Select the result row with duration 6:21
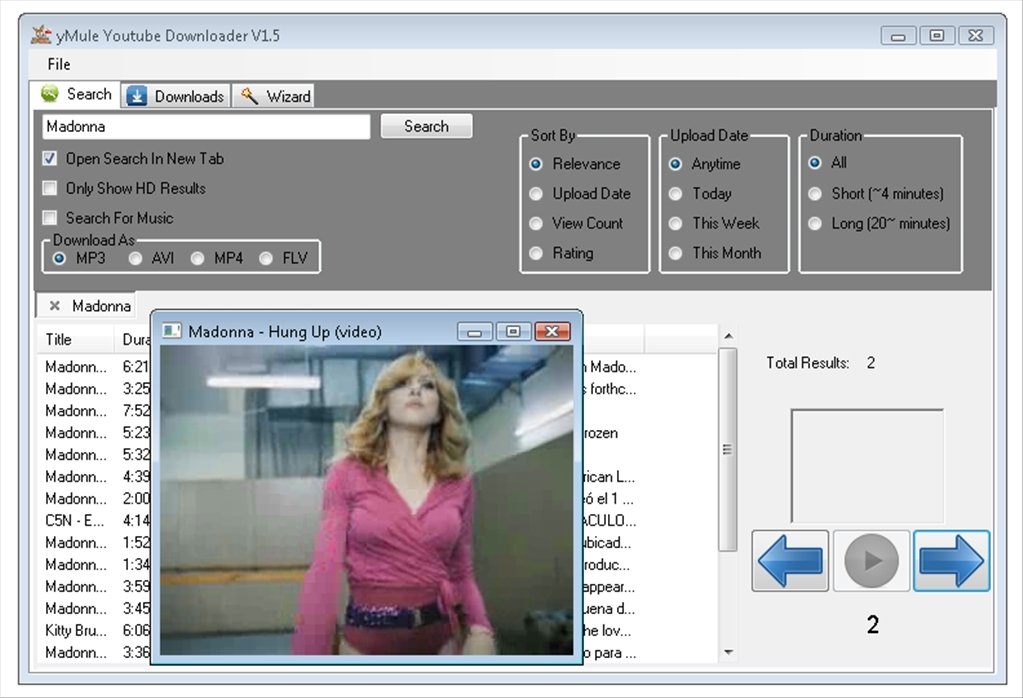1023x698 pixels. click(x=95, y=367)
